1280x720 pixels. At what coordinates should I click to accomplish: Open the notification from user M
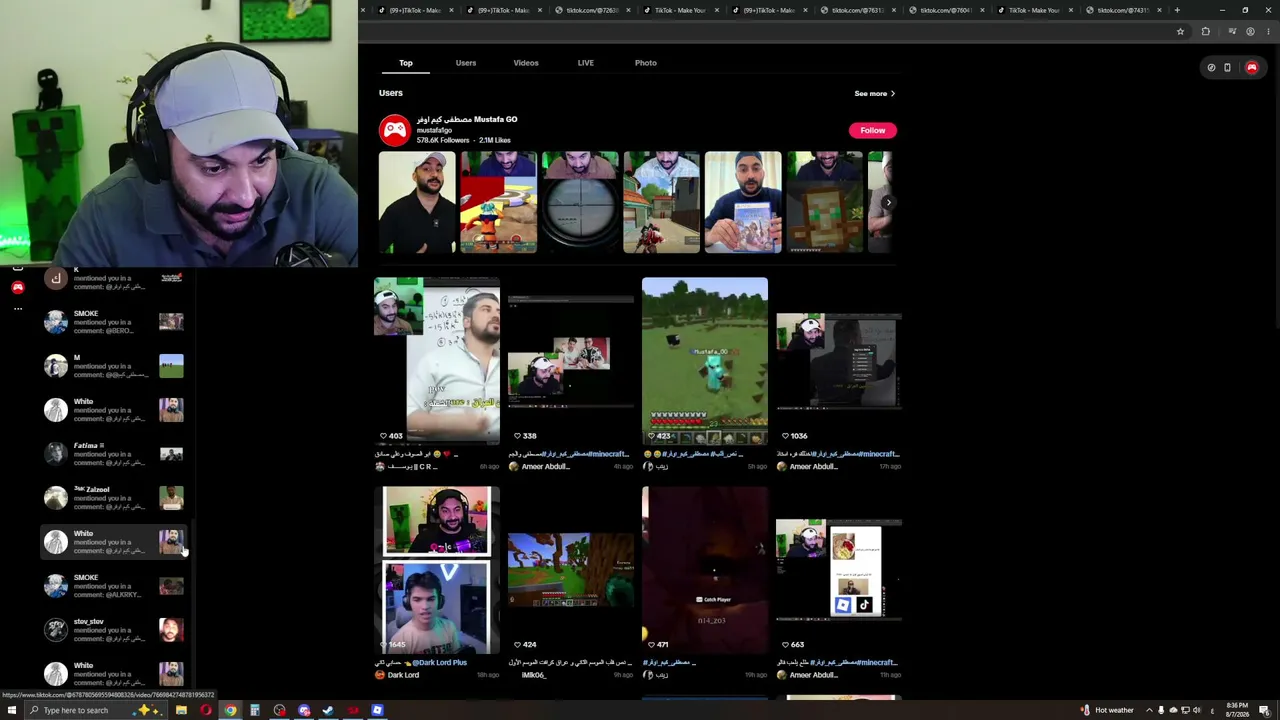tap(113, 366)
